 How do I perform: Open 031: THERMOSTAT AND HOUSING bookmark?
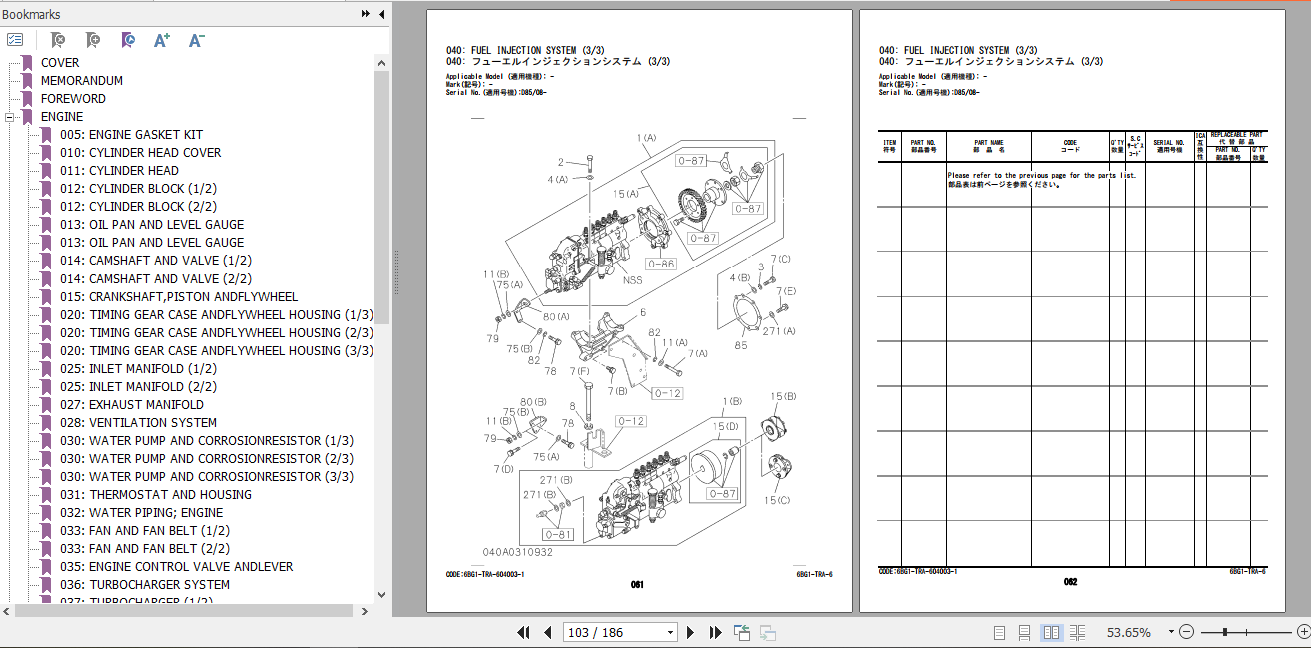[156, 495]
